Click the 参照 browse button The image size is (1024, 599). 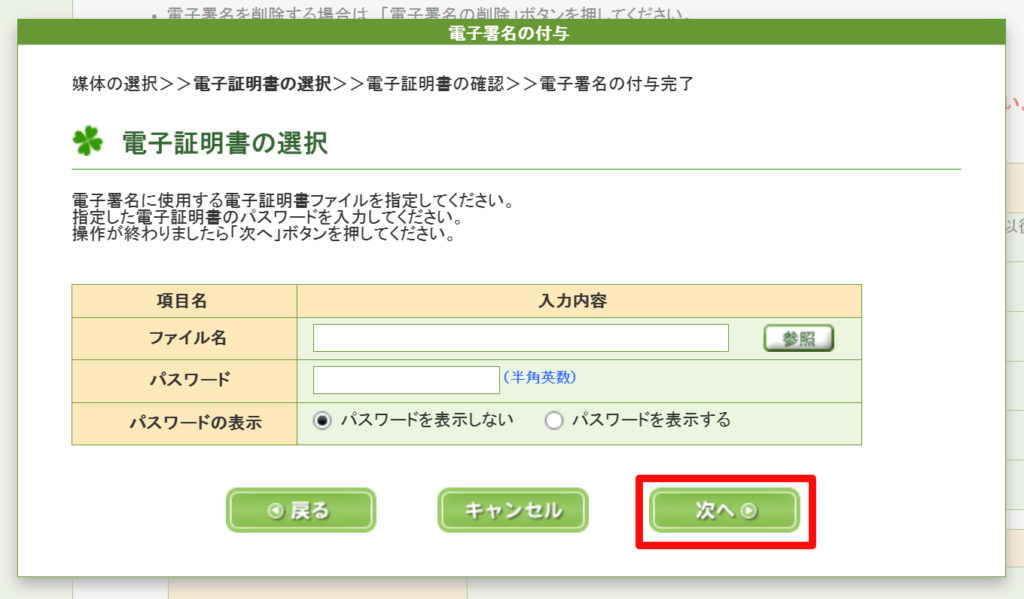coord(798,339)
